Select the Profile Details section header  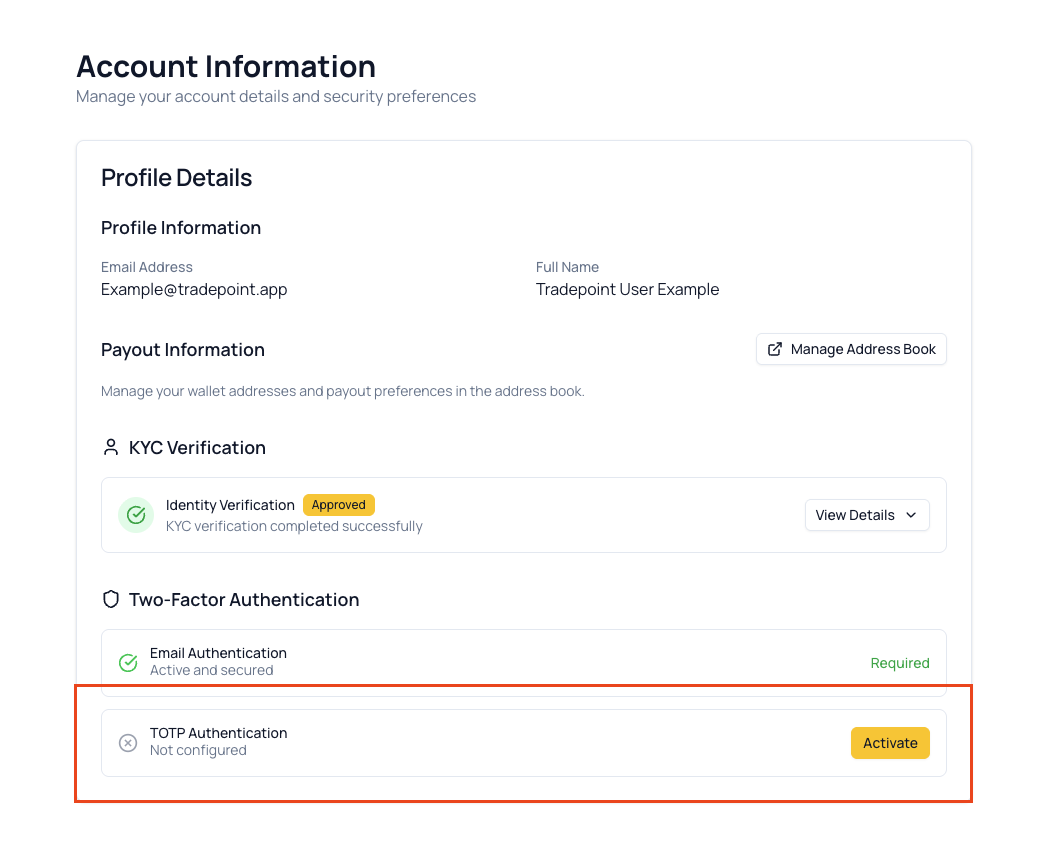pyautogui.click(x=176, y=177)
